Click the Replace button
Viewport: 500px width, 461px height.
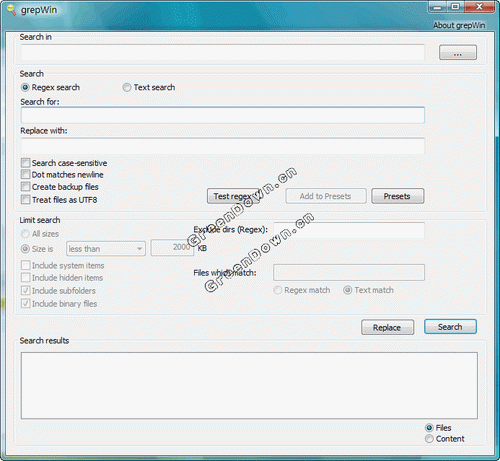tap(387, 327)
